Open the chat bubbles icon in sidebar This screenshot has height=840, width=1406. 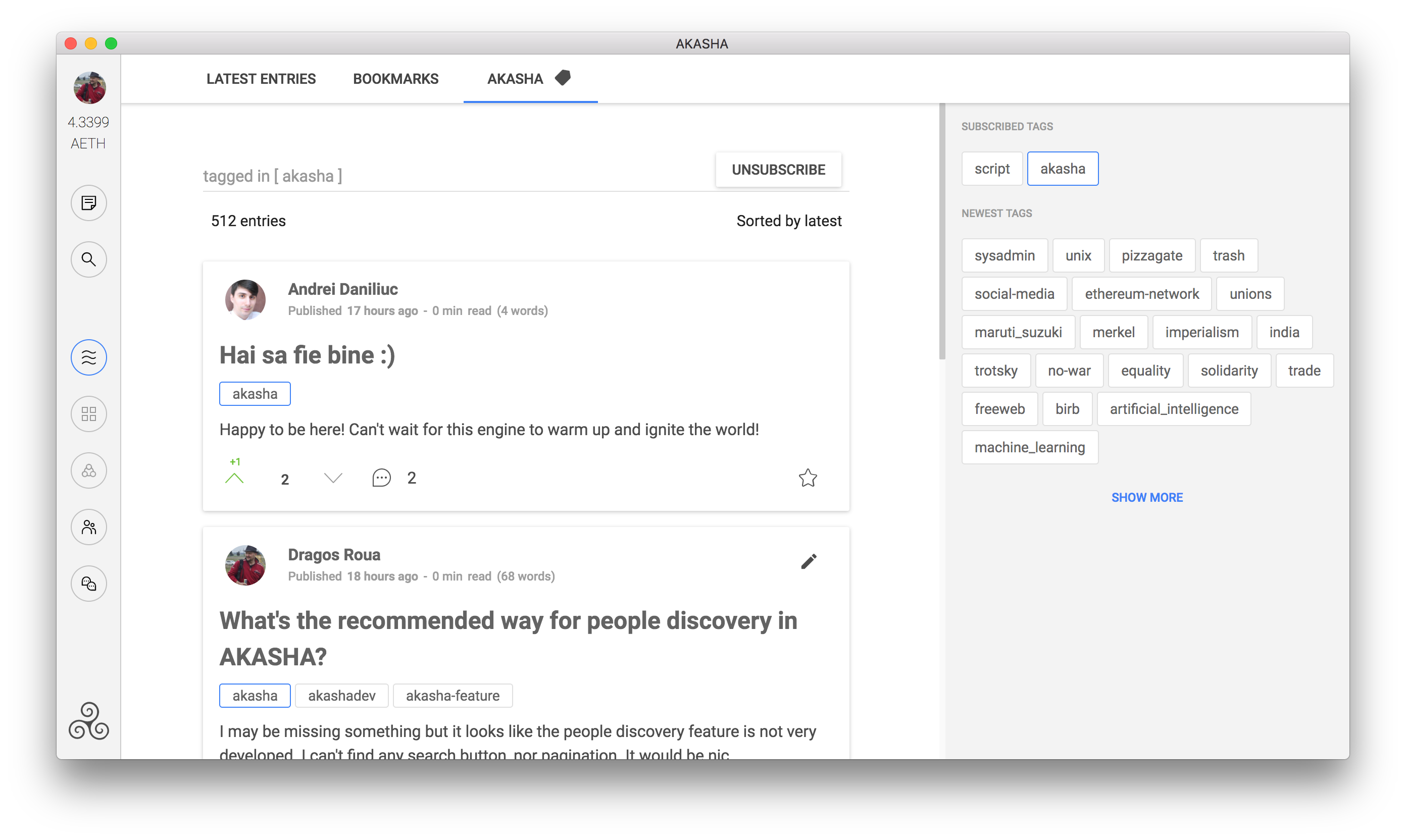[x=89, y=584]
